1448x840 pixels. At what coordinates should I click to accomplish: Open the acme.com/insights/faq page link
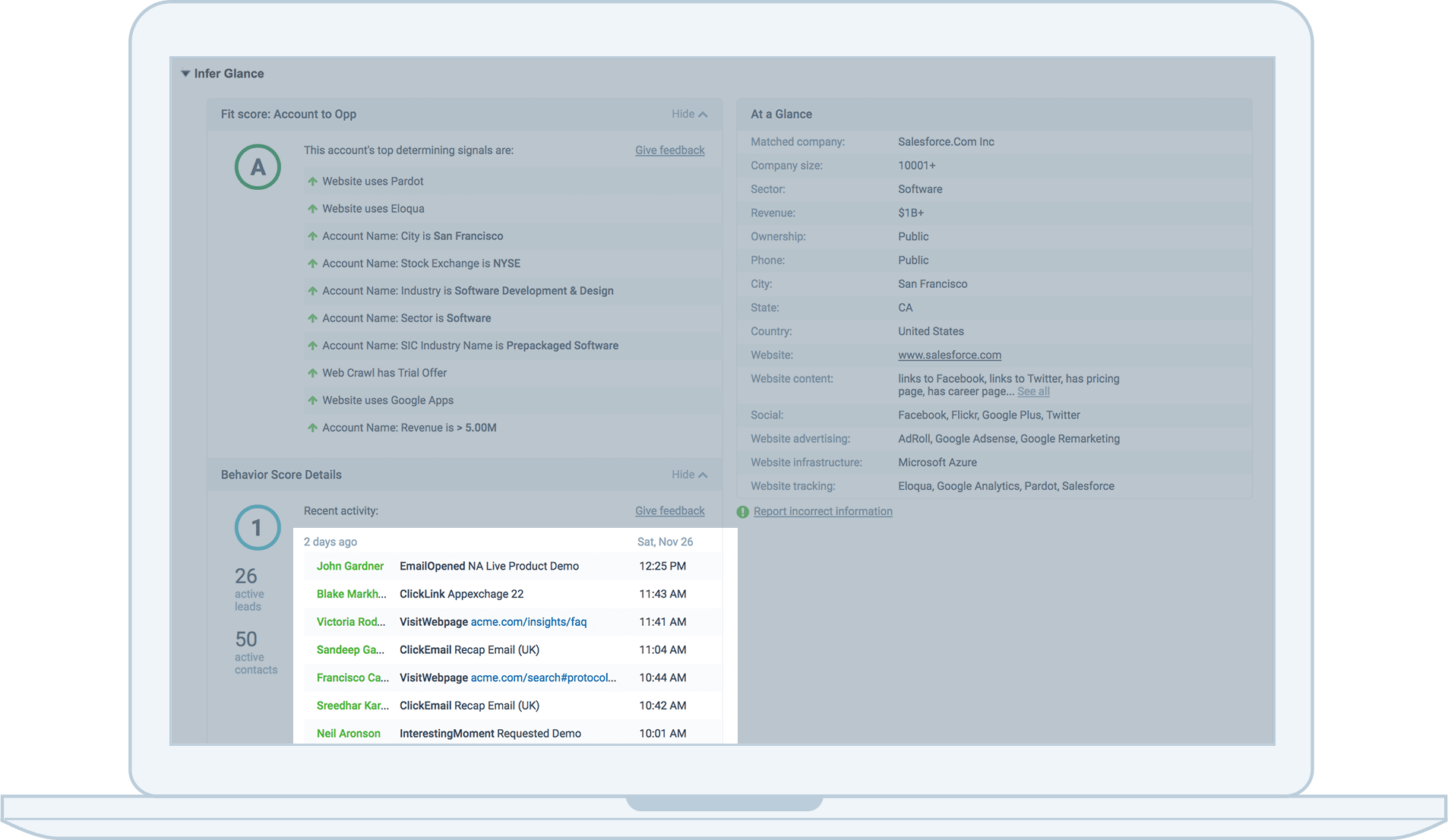(529, 622)
